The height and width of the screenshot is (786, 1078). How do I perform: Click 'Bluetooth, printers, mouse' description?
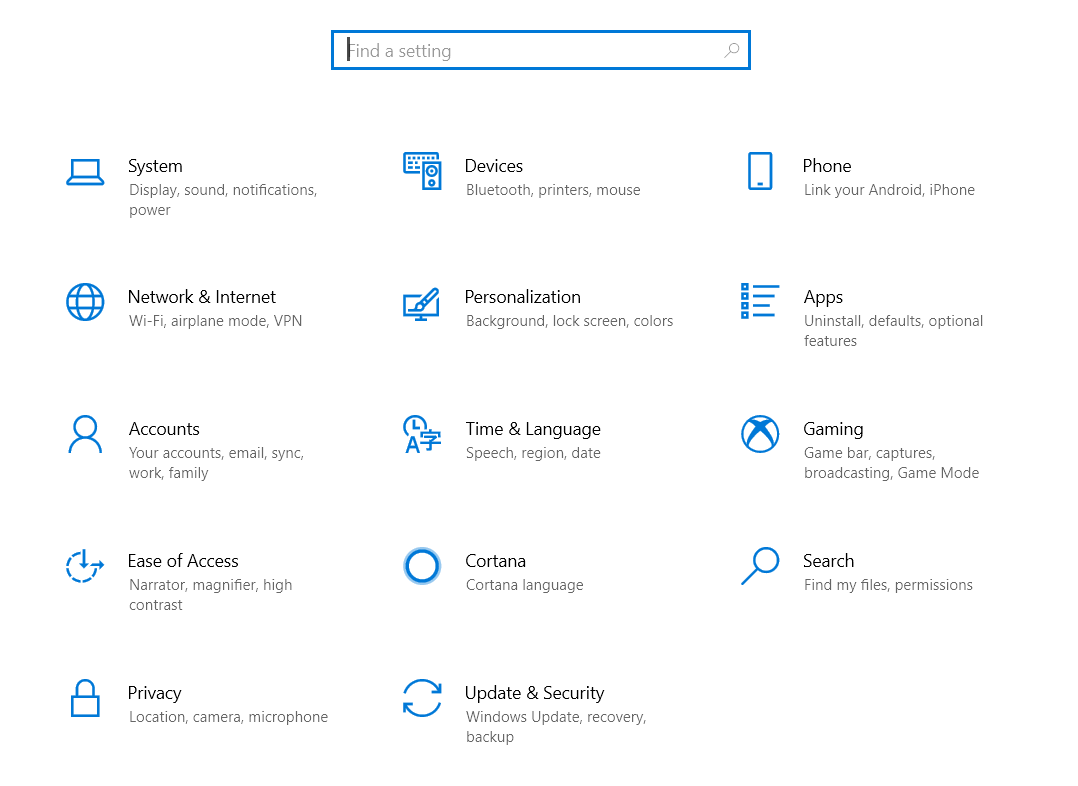(x=553, y=190)
